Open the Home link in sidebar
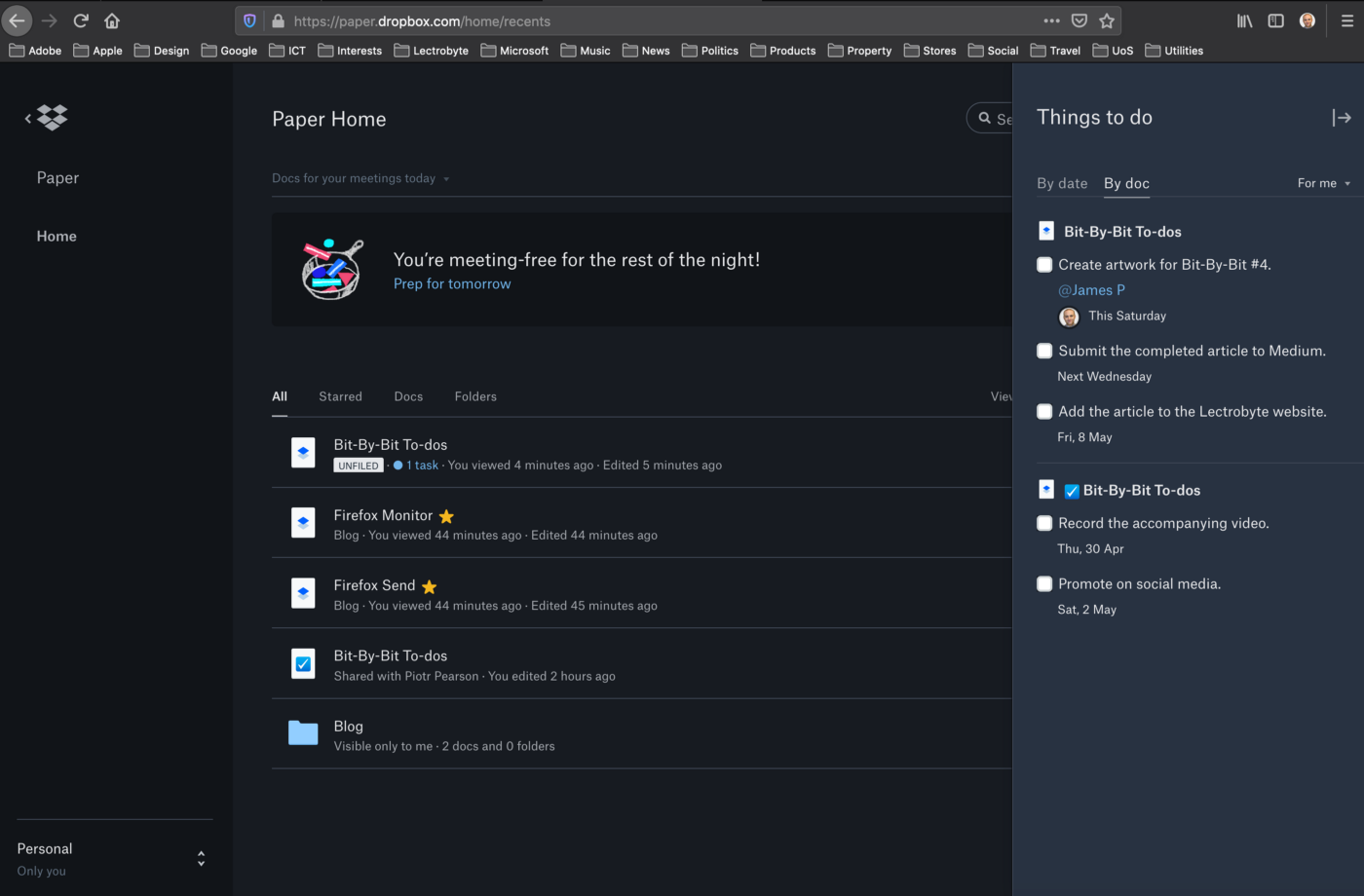Viewport: 1364px width, 896px height. (x=57, y=236)
